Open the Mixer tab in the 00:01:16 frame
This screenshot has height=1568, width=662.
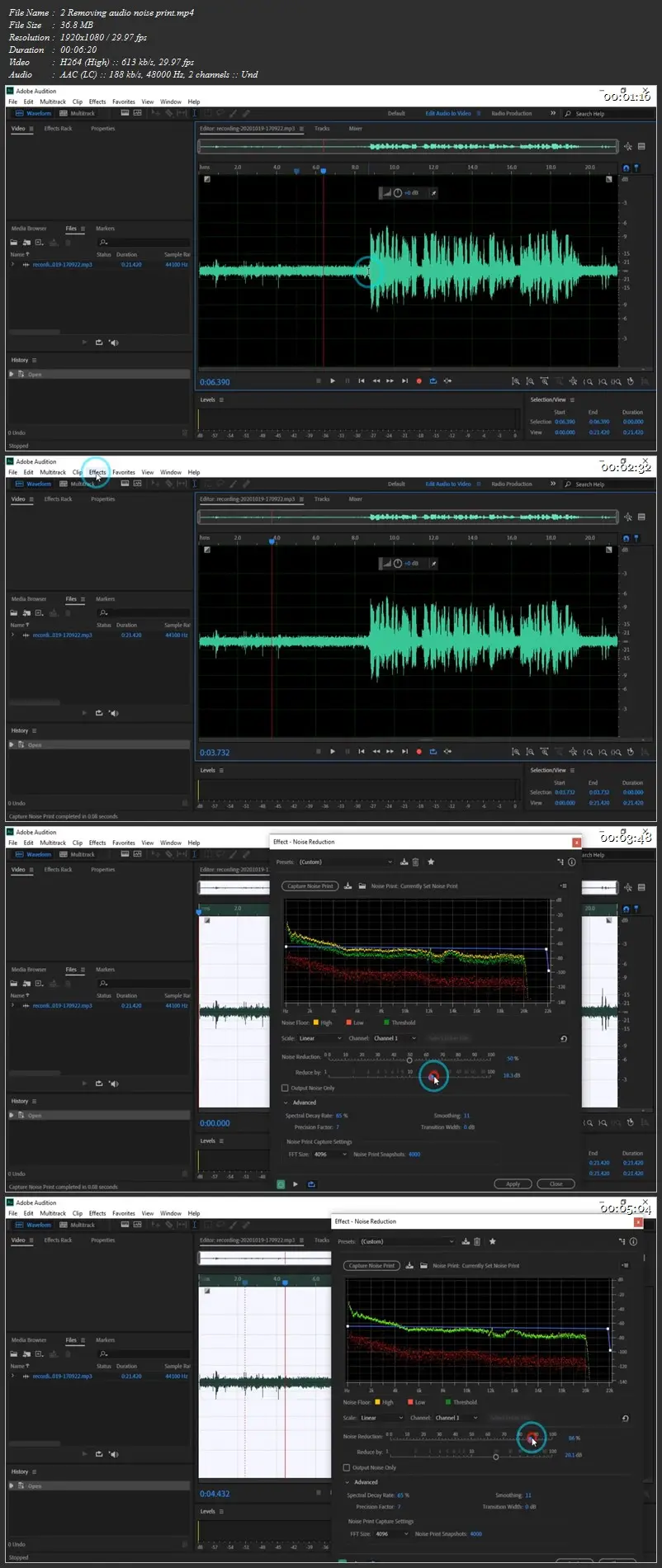coord(355,129)
